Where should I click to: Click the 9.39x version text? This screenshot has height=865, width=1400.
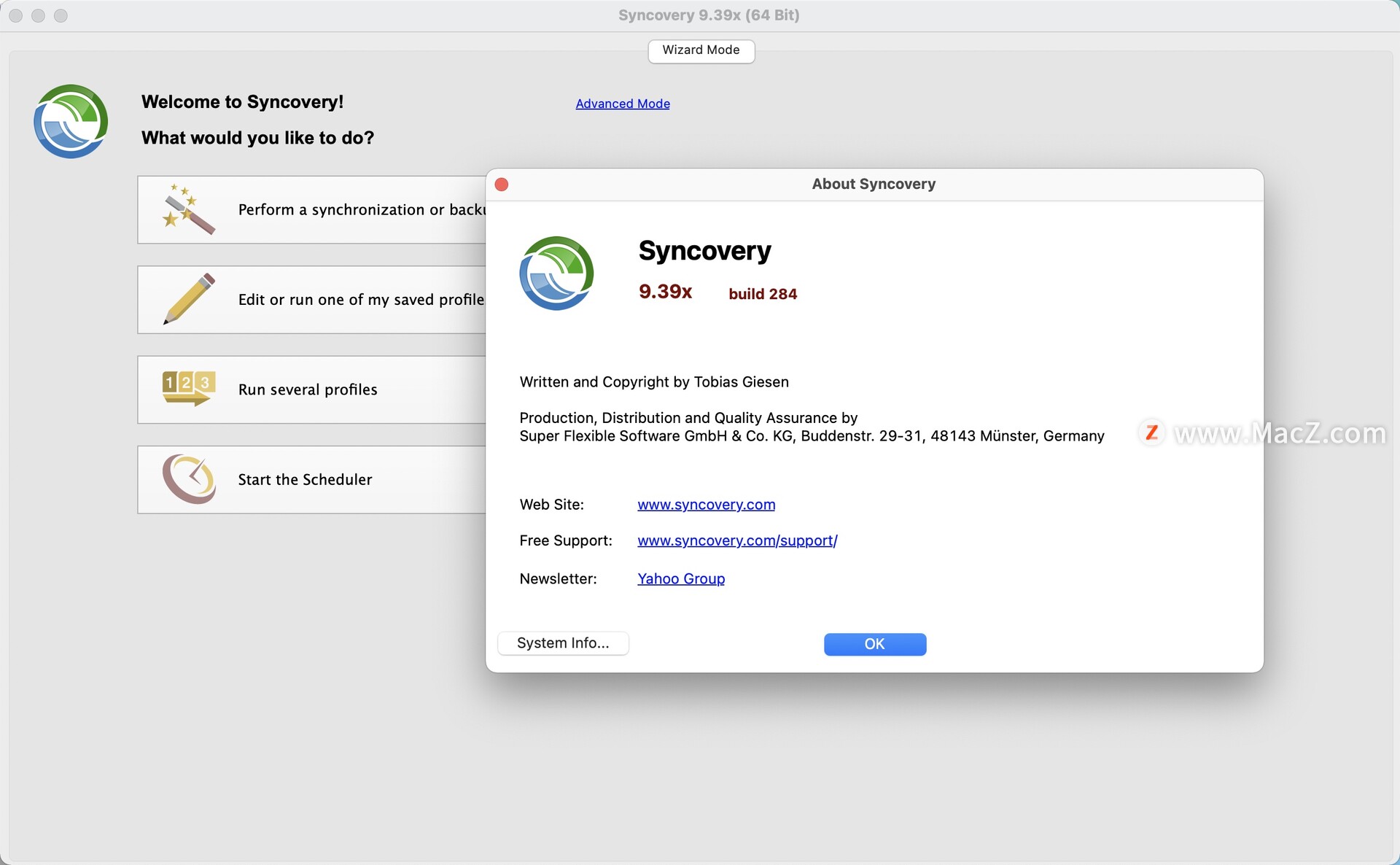[x=665, y=292]
